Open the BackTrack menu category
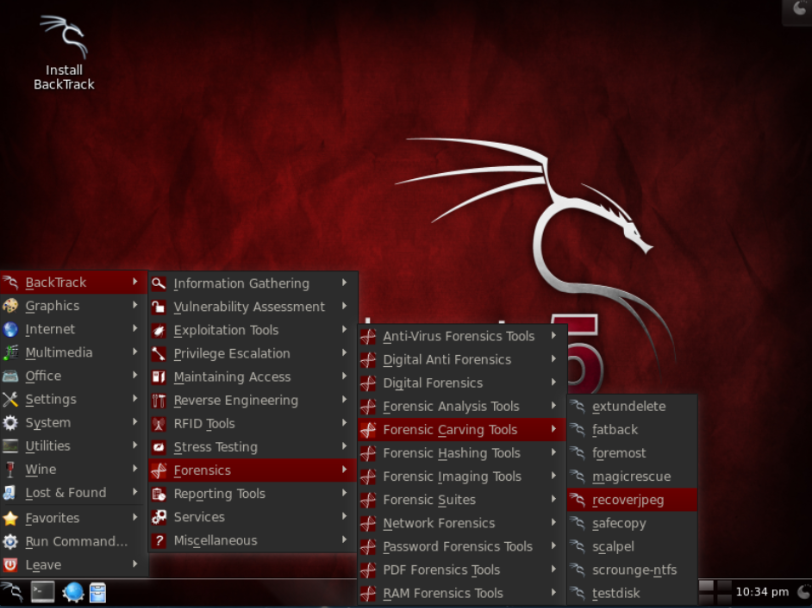This screenshot has width=812, height=608. tap(74, 282)
